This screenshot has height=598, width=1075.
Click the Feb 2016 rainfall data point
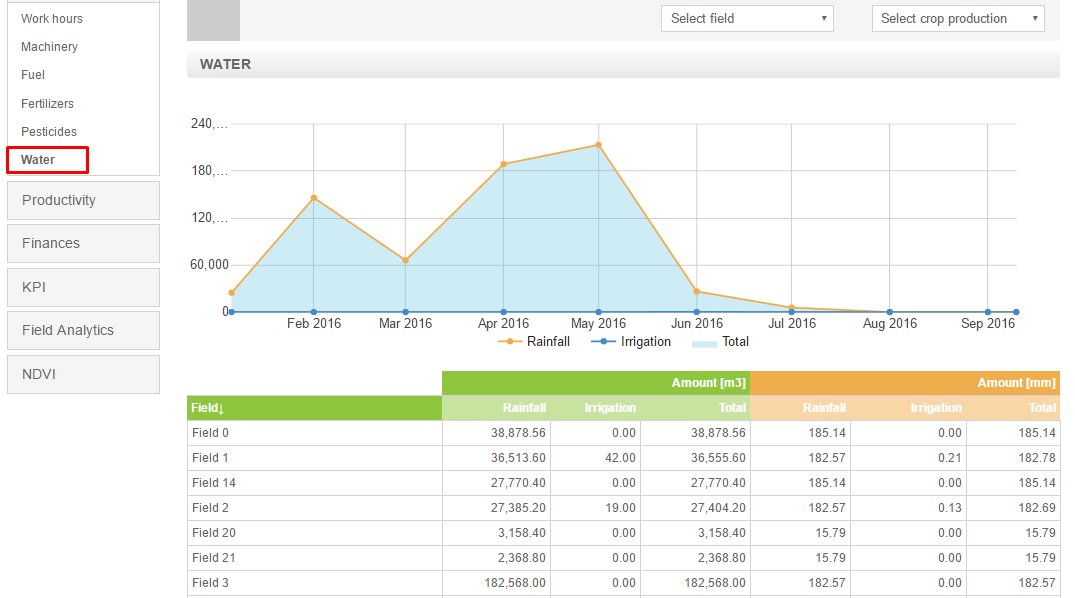[314, 198]
